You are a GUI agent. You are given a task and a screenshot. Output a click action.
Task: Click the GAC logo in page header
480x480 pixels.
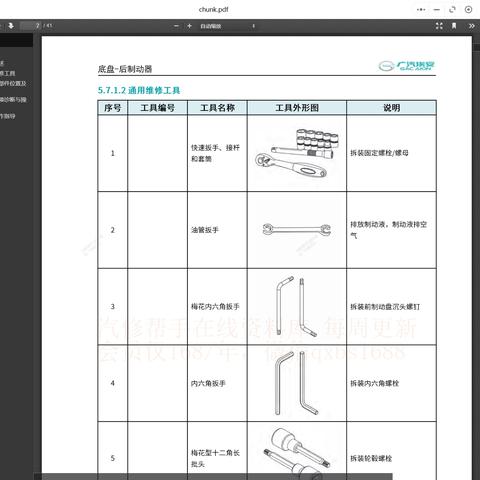407,66
